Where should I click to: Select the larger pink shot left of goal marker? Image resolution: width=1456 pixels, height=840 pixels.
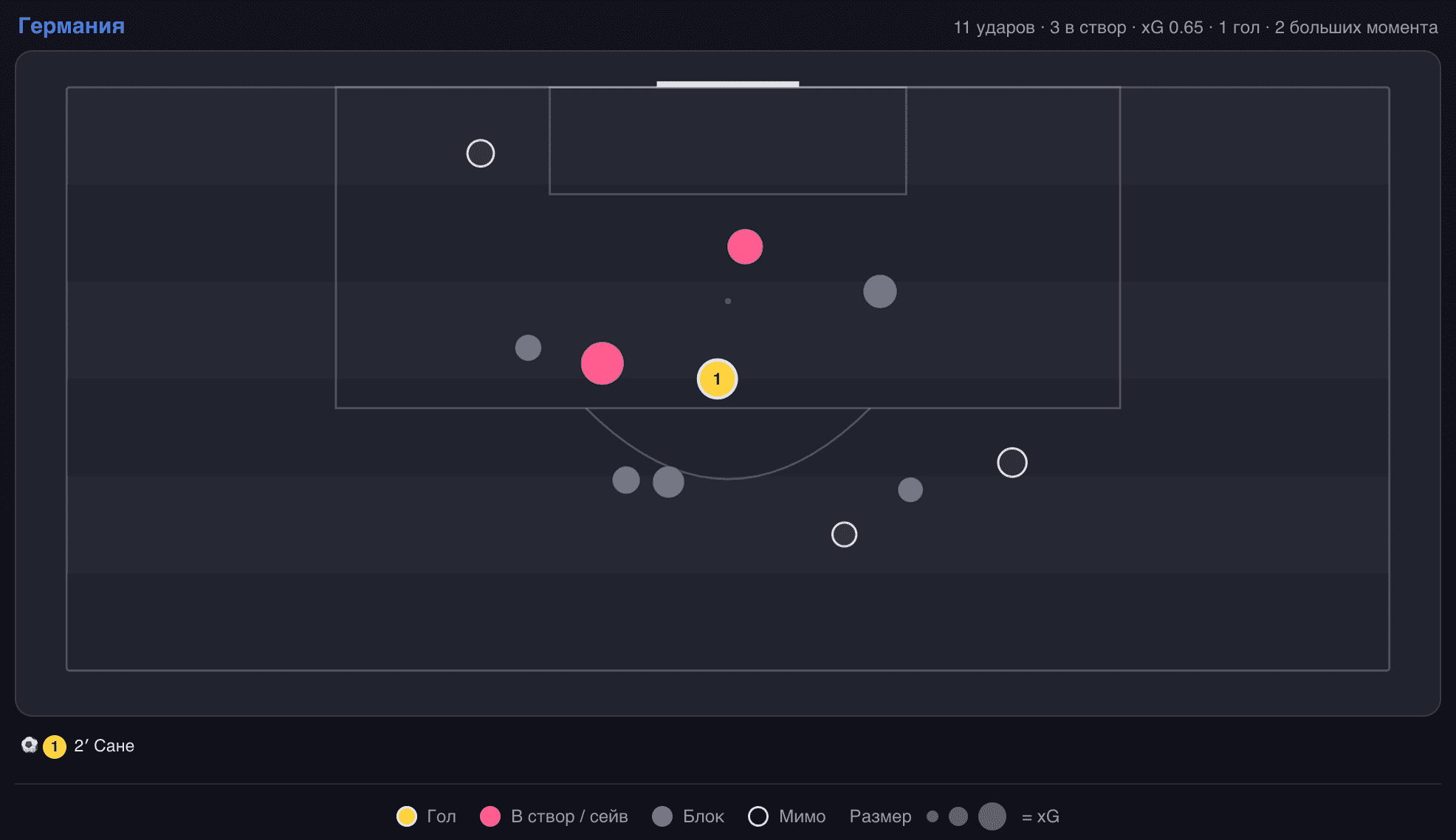point(602,363)
